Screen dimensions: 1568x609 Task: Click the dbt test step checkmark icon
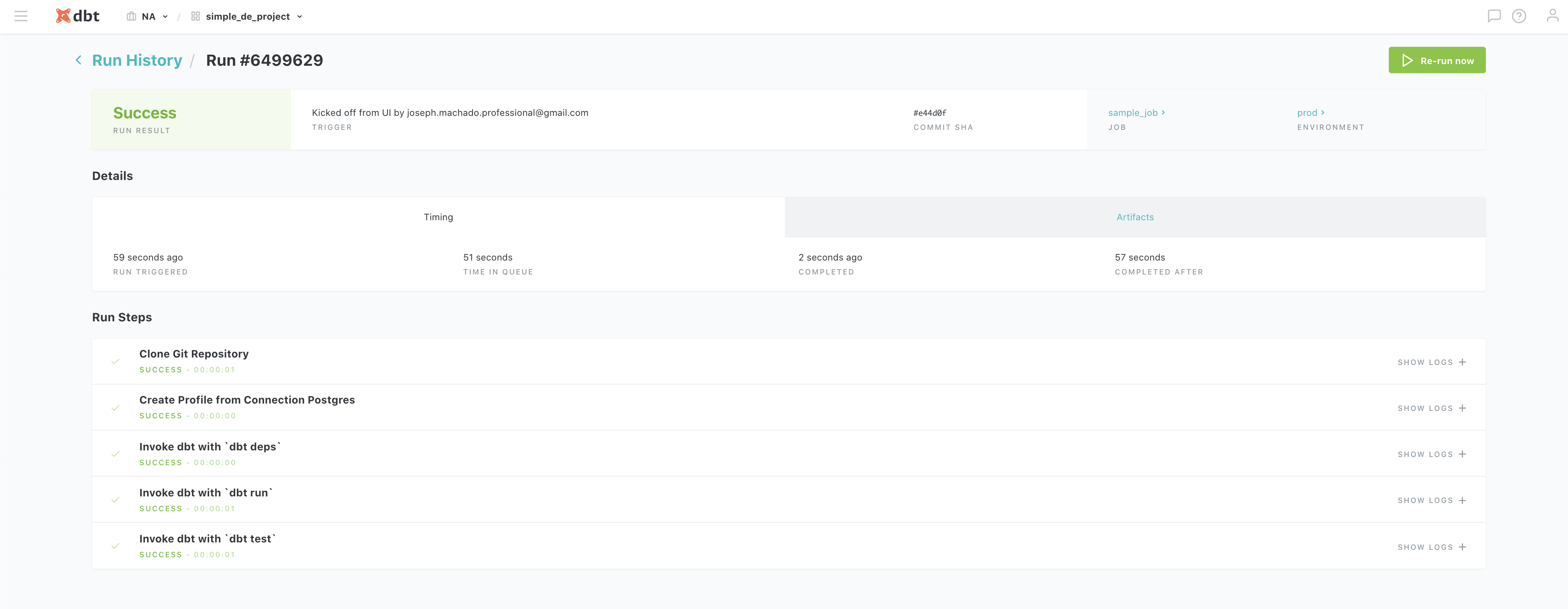click(115, 546)
